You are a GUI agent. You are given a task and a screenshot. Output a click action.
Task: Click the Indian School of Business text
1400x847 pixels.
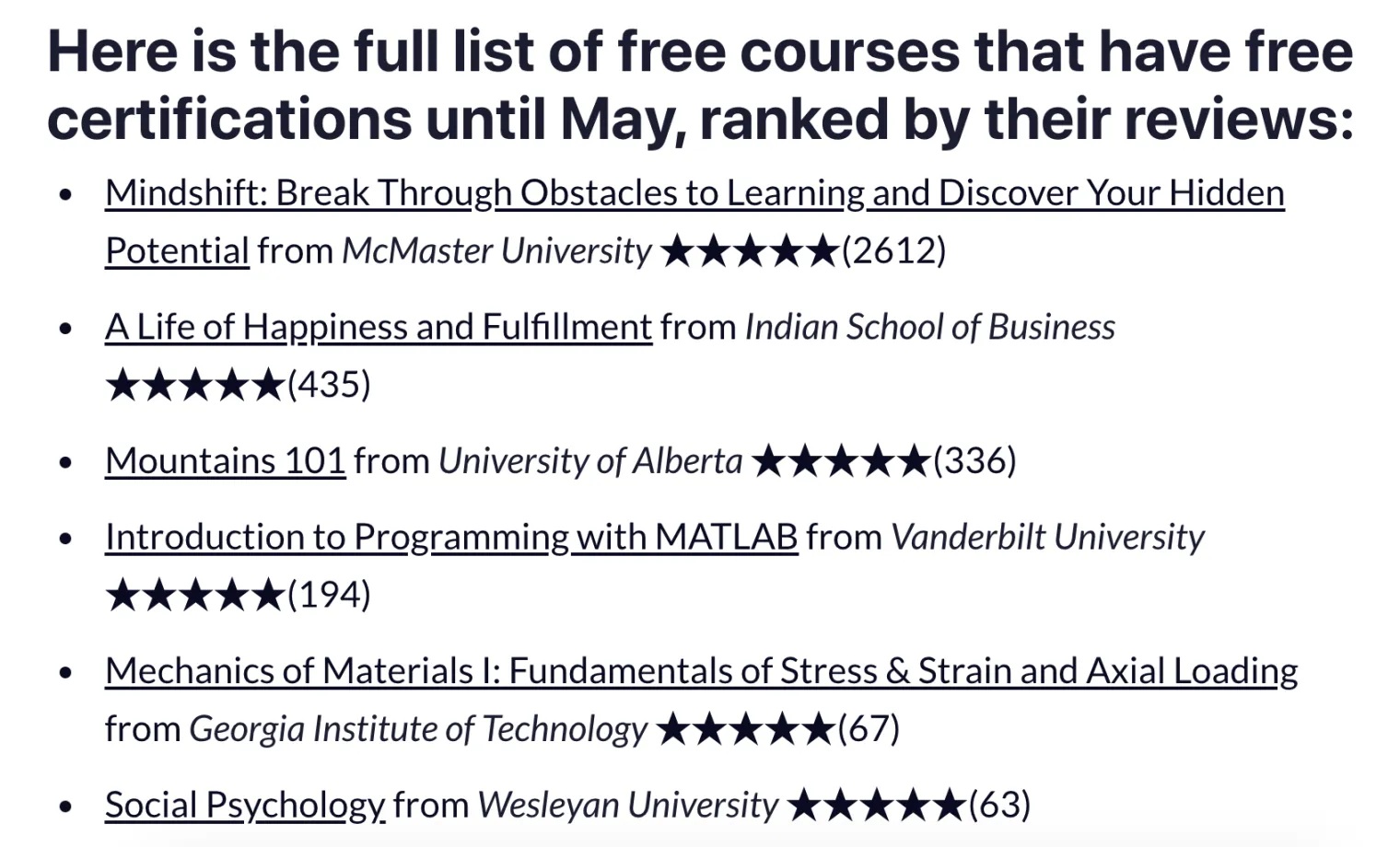(929, 328)
